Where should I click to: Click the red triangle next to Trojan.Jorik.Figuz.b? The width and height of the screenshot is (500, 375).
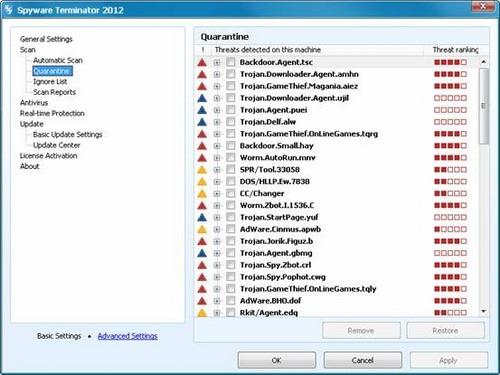click(202, 241)
